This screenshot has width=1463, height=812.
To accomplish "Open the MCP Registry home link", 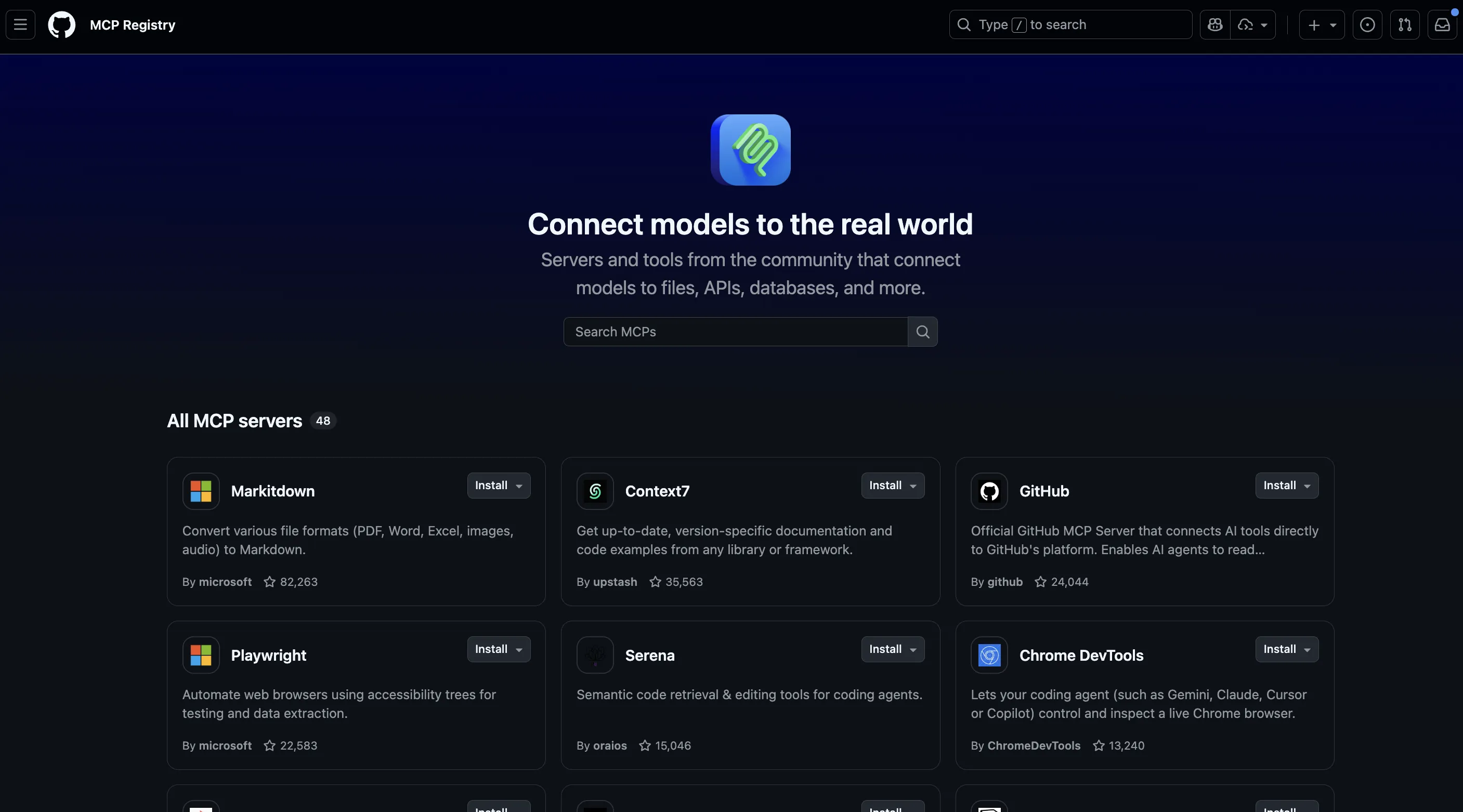I will click(x=133, y=24).
